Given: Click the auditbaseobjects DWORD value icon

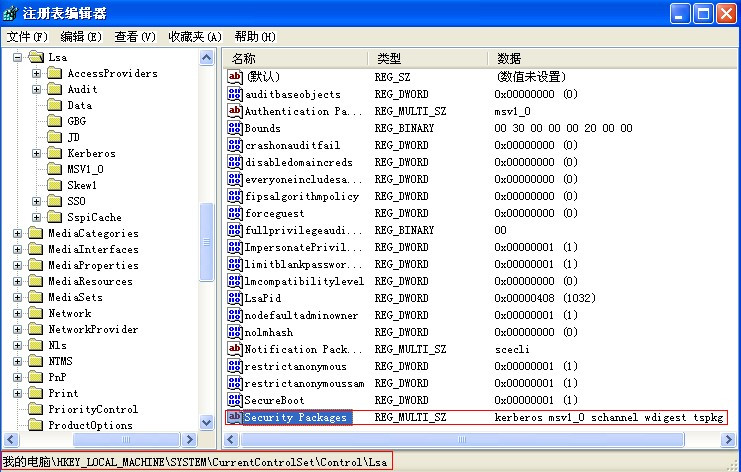Looking at the screenshot, I should click(235, 94).
